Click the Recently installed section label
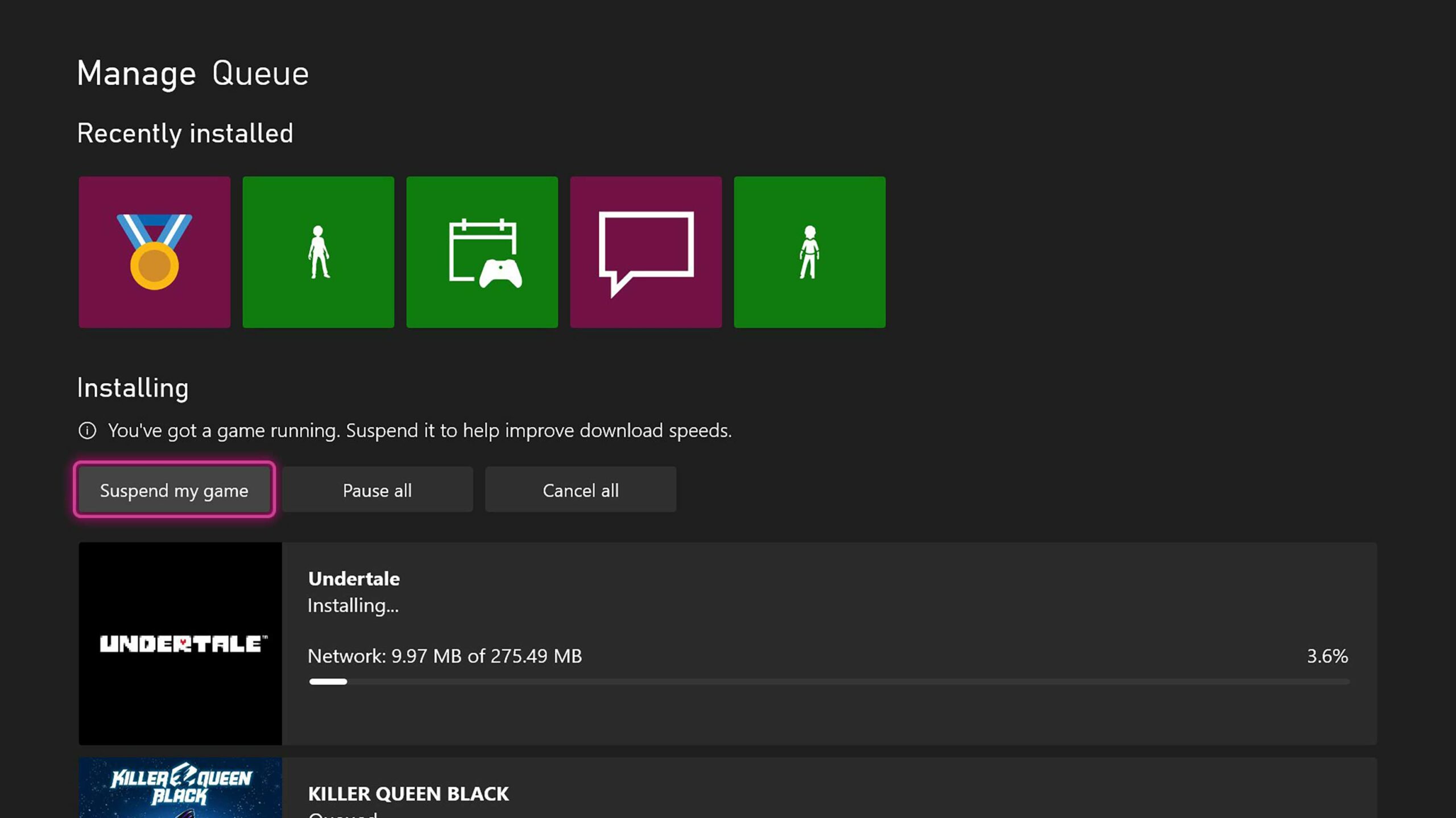The image size is (1456, 818). 184,132
